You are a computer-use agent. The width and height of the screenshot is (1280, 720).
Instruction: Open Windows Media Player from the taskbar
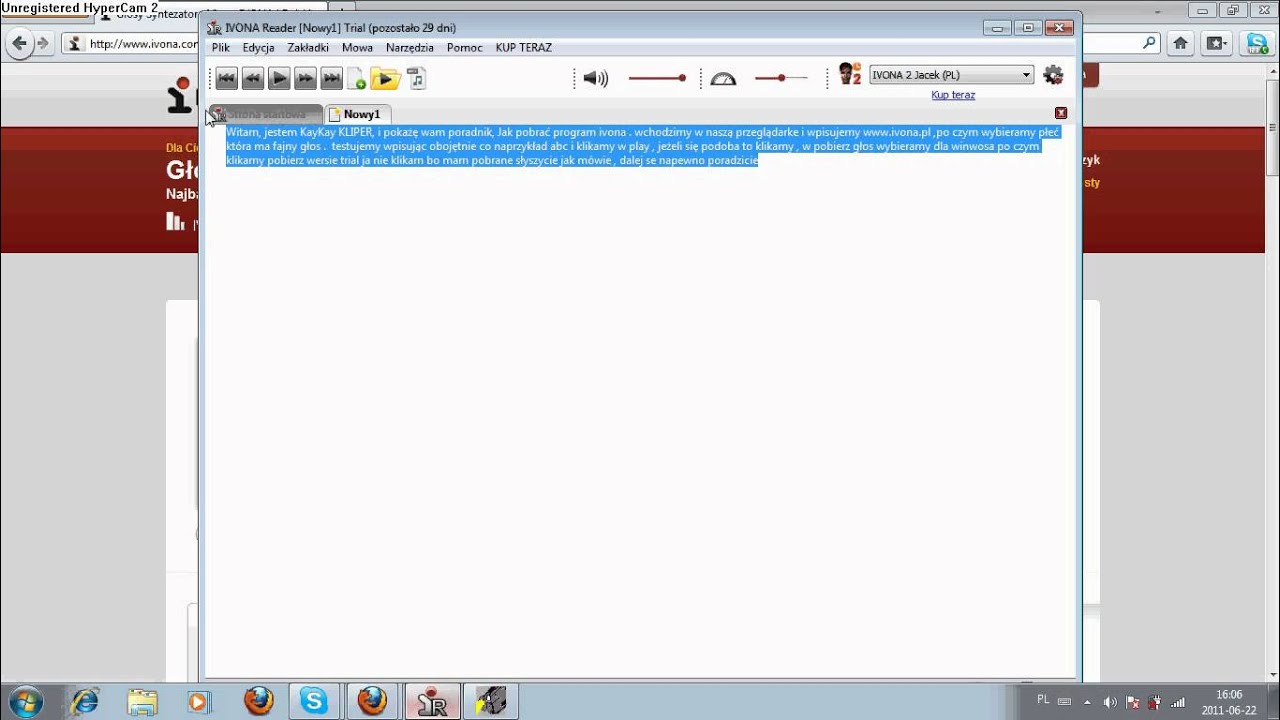198,701
